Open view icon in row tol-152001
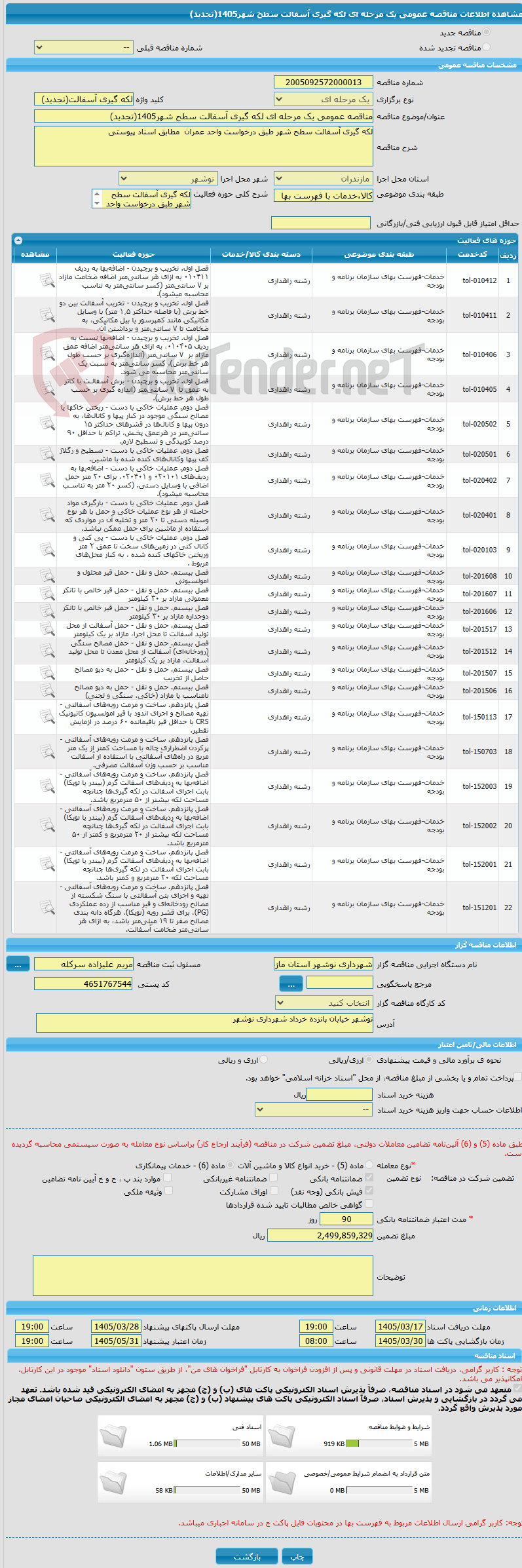Image resolution: width=522 pixels, height=1568 pixels. click(x=47, y=865)
